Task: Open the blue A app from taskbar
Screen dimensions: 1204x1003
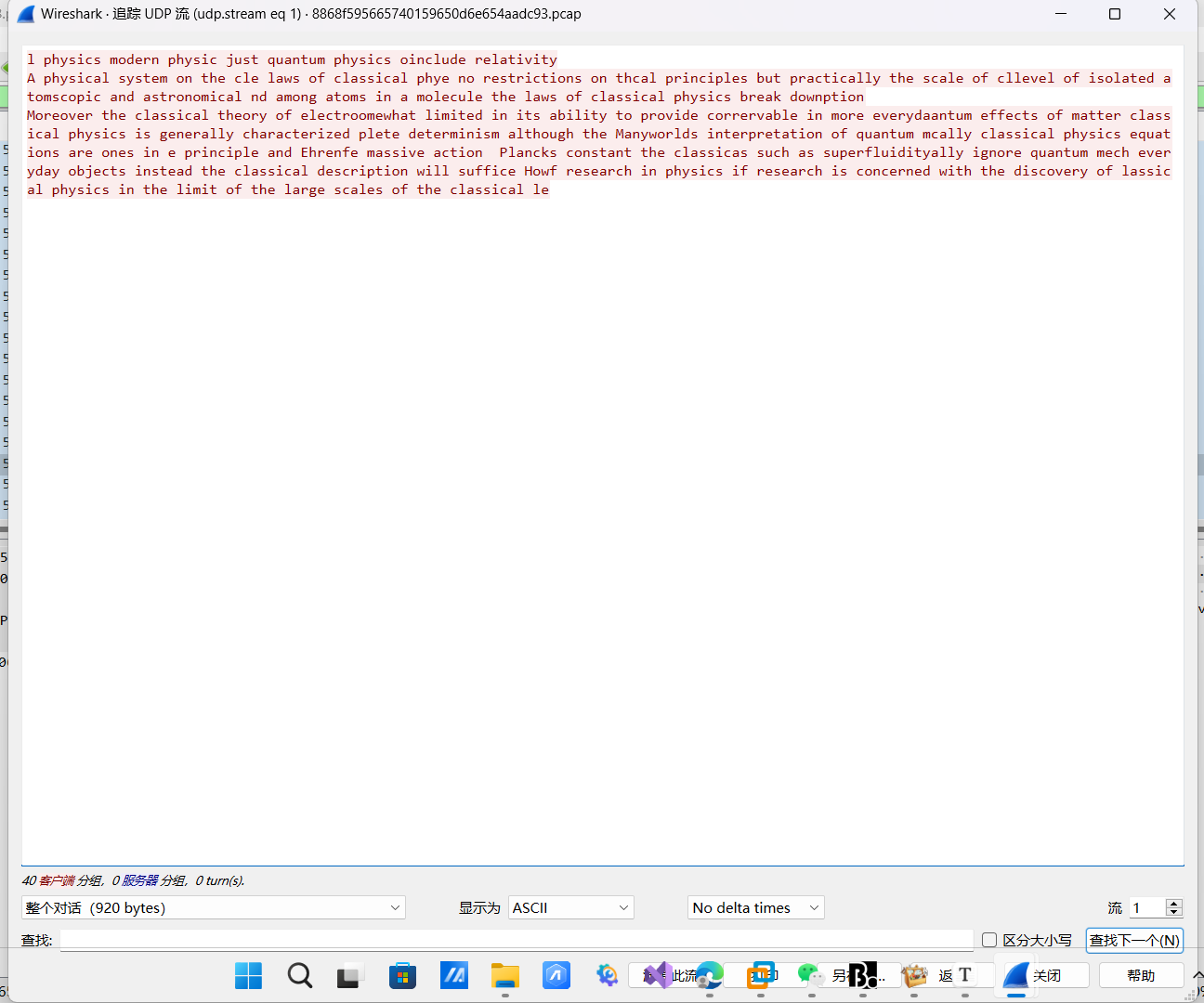Action: click(556, 975)
